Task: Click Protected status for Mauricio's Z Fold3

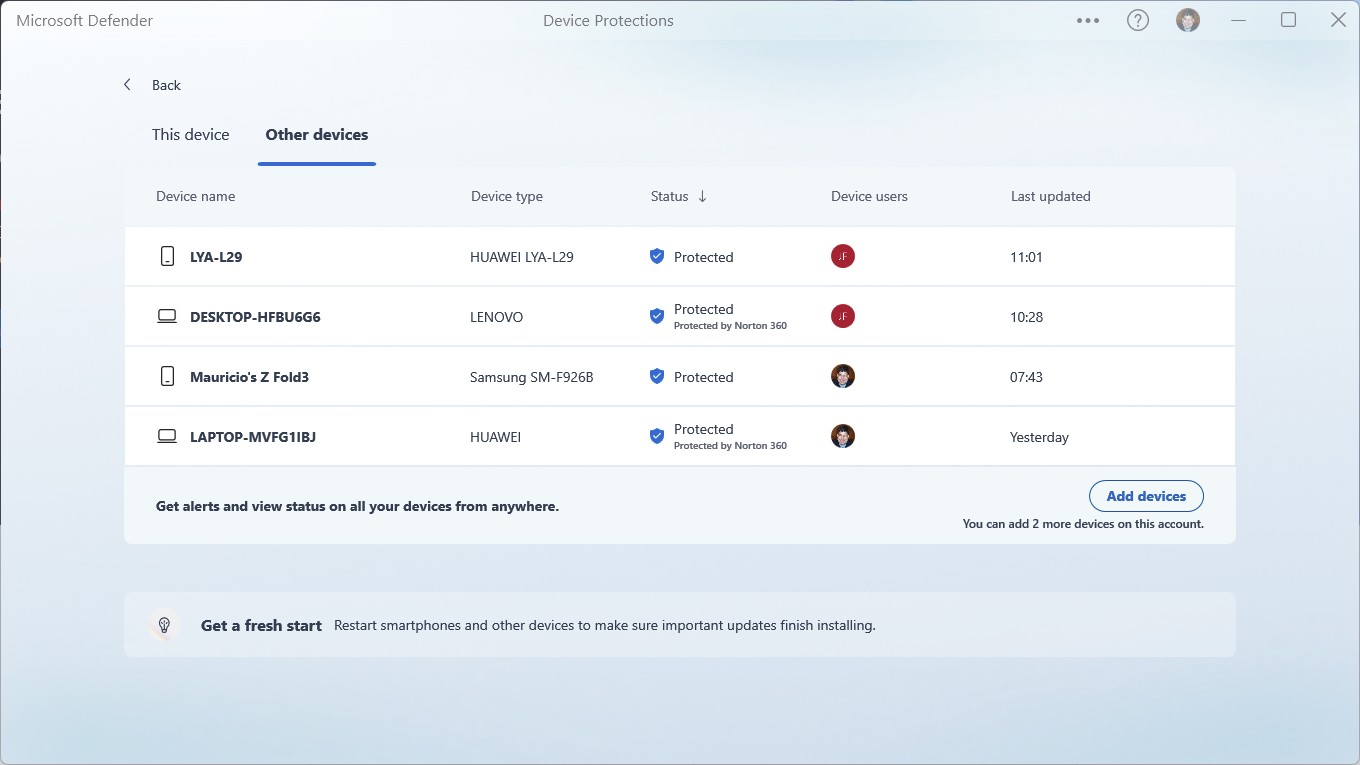Action: pos(703,377)
